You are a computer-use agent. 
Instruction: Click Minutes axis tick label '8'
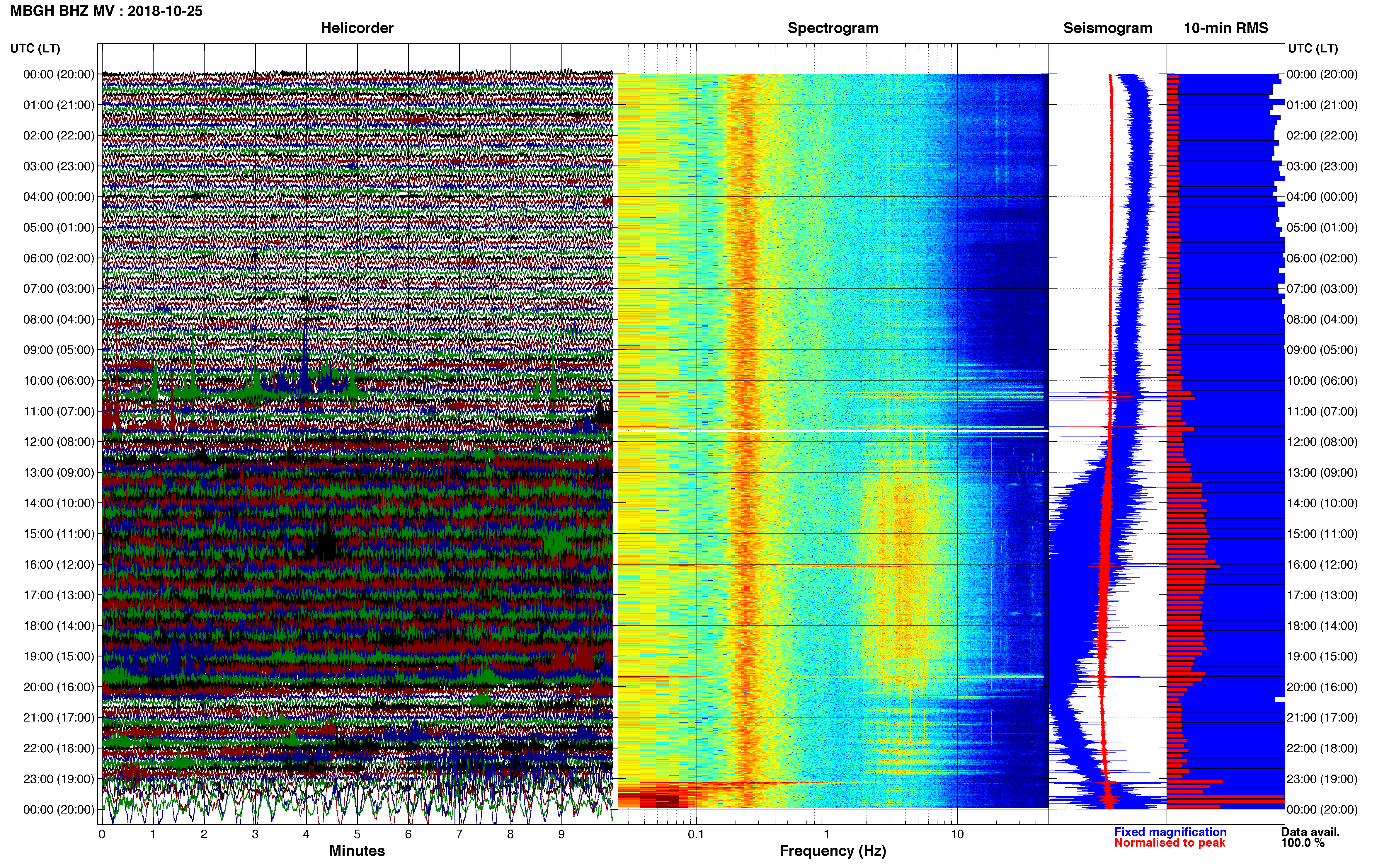coord(510,834)
